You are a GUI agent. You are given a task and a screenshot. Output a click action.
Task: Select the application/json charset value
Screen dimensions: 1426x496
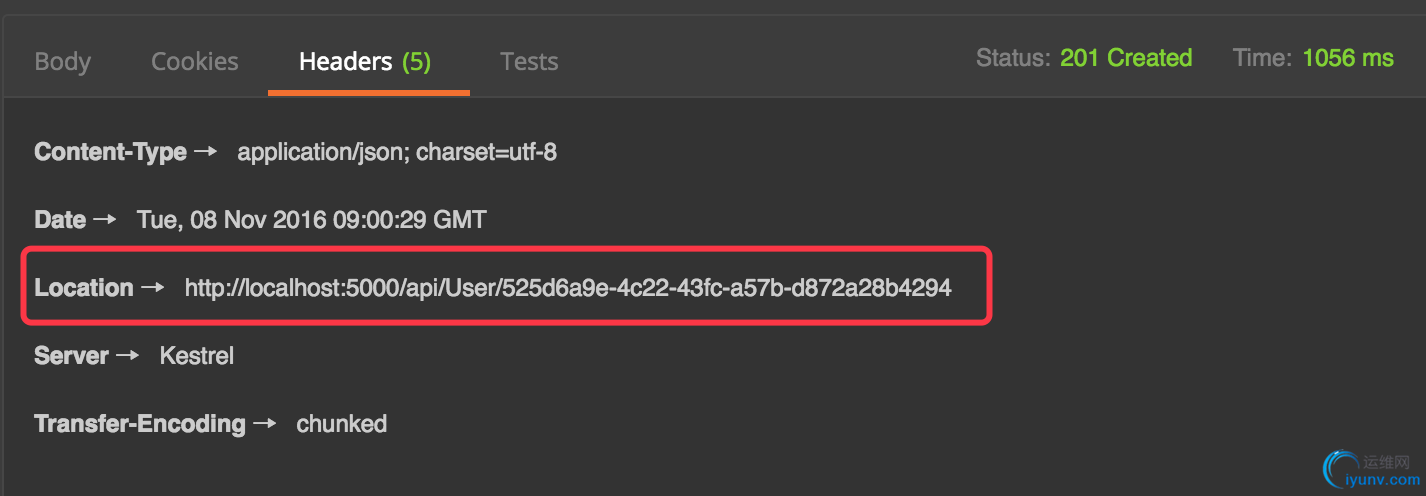397,152
